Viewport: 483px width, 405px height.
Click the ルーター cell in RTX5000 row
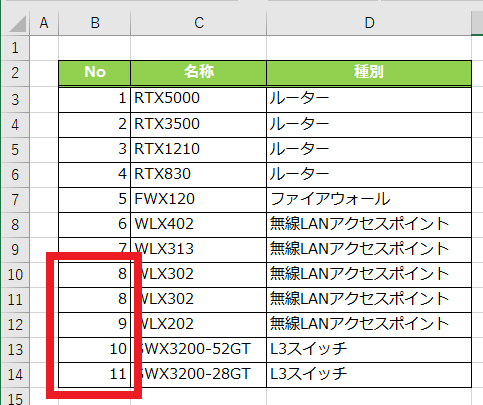(x=369, y=100)
